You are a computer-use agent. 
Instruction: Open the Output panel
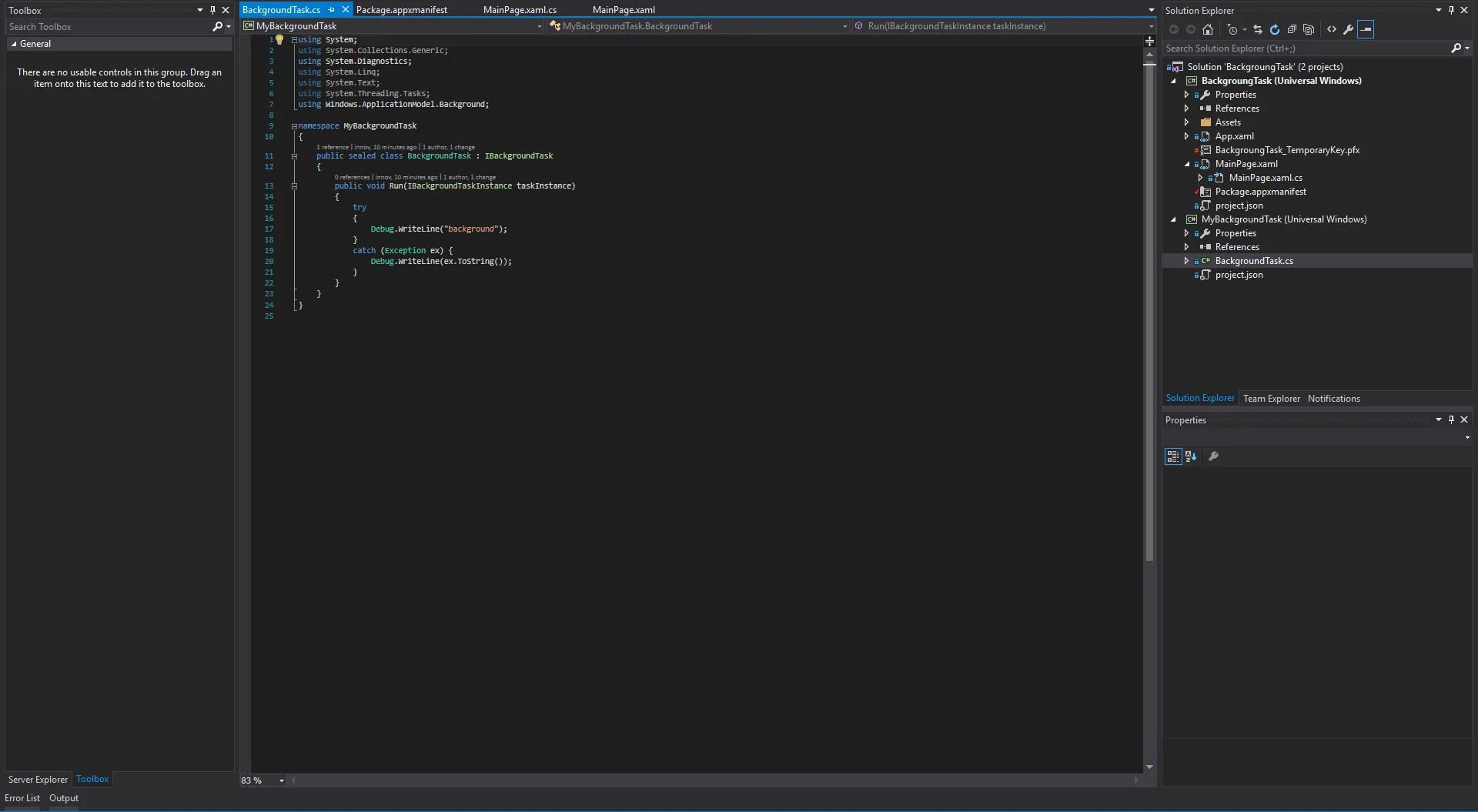pyautogui.click(x=64, y=798)
